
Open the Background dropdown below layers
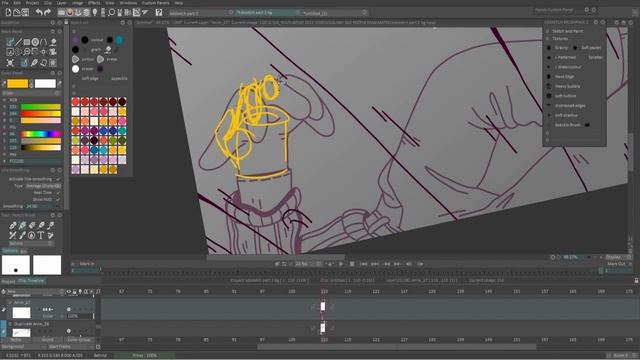pyautogui.click(x=22, y=347)
